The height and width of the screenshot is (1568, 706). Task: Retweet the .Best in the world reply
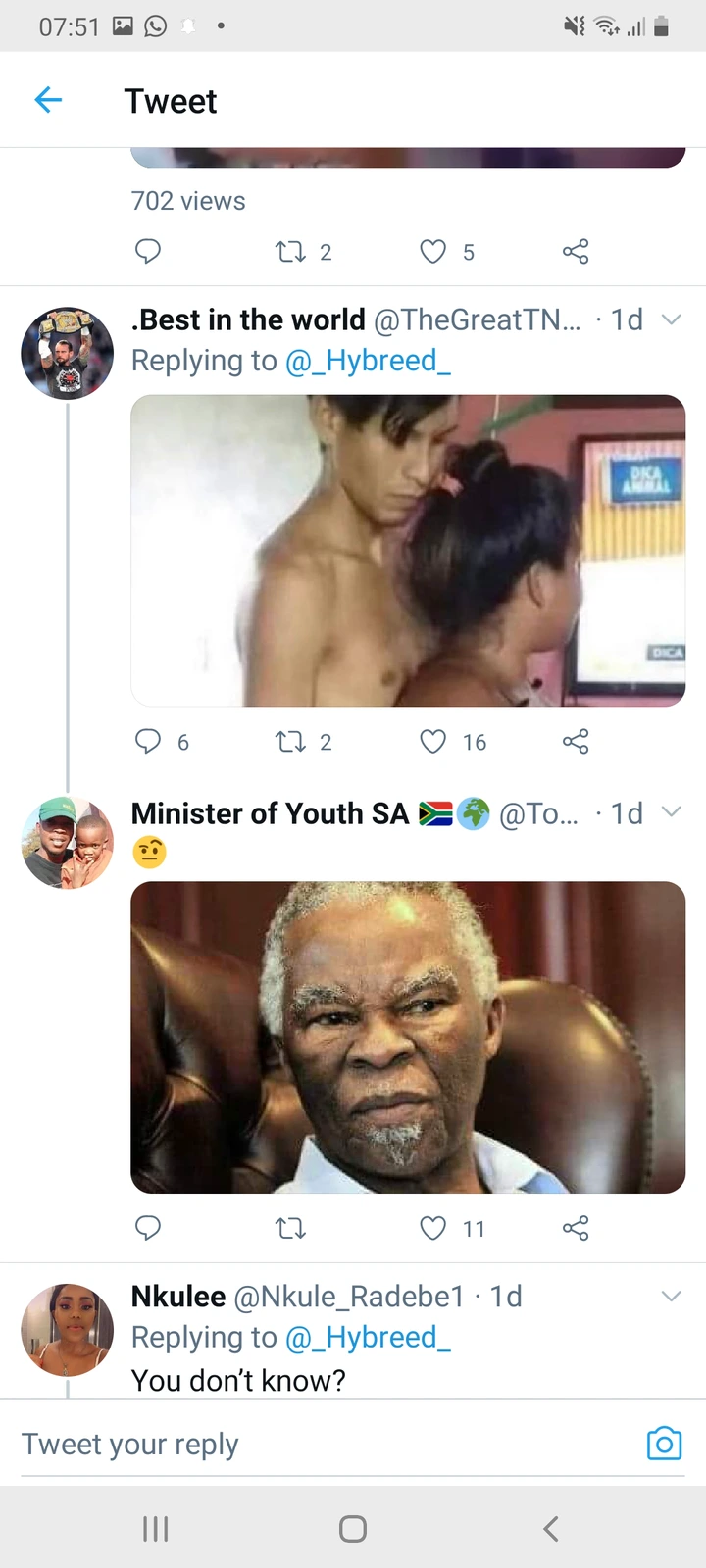(291, 742)
